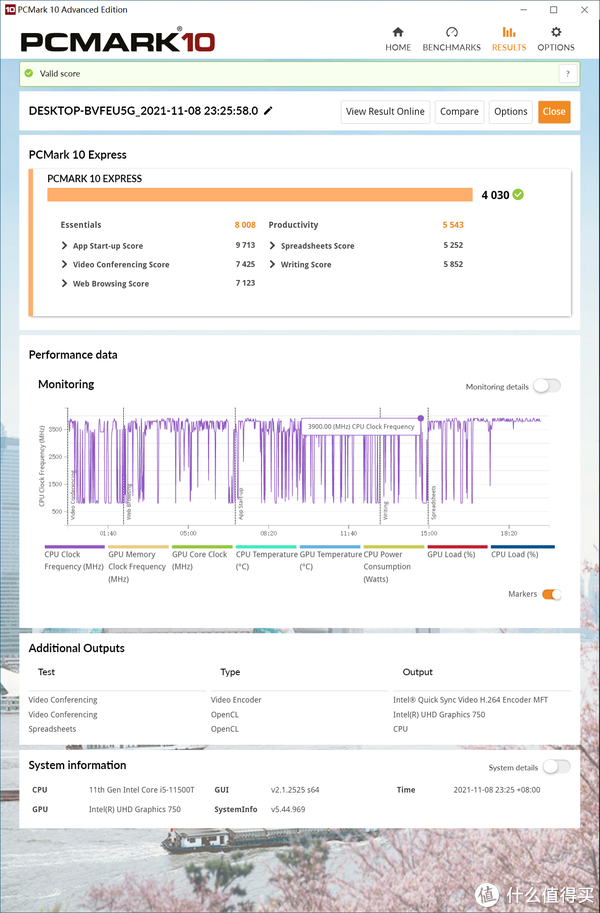Enable the System details toggle

point(556,767)
